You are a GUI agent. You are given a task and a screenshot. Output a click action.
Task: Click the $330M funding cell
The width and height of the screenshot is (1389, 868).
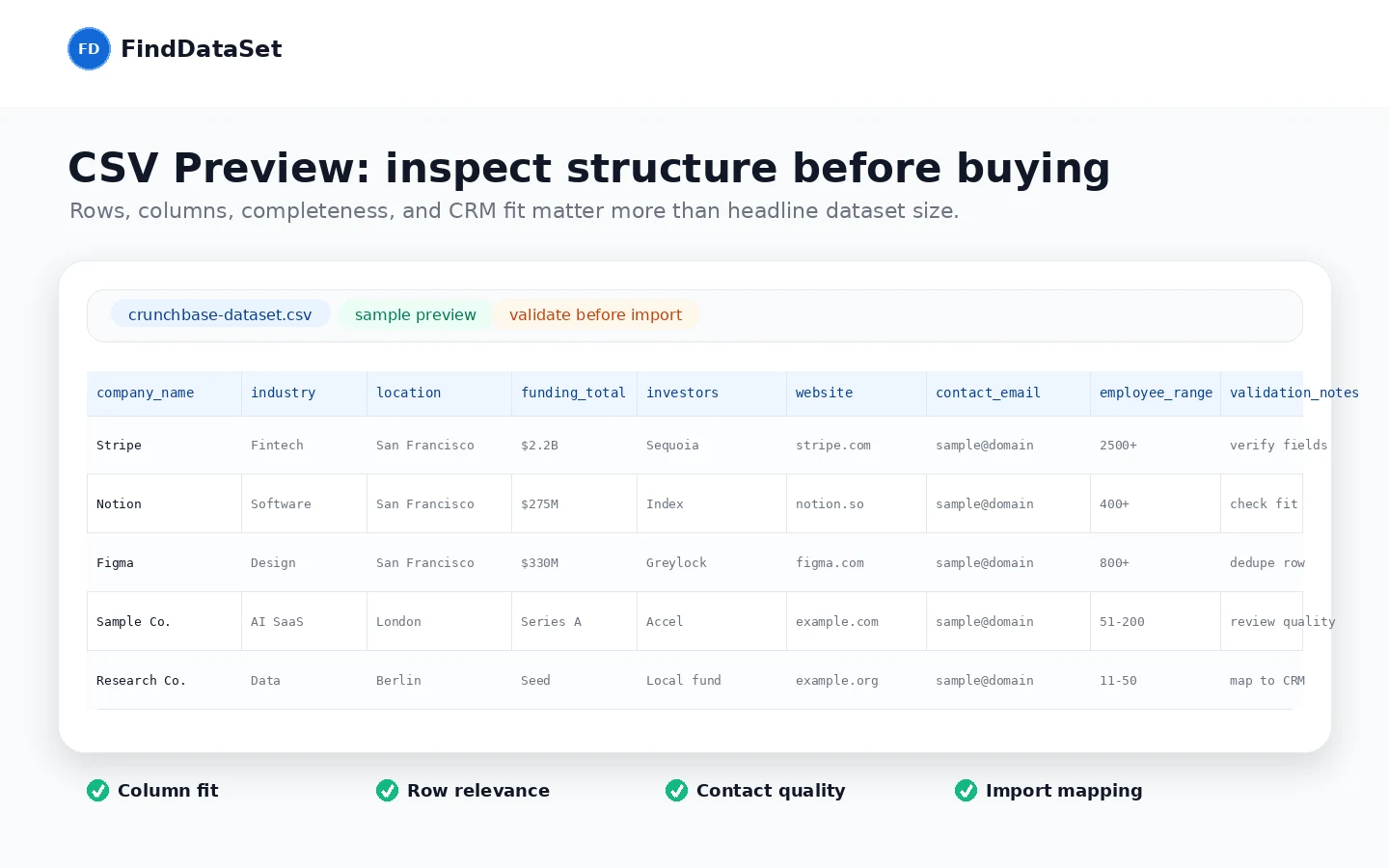(x=574, y=562)
